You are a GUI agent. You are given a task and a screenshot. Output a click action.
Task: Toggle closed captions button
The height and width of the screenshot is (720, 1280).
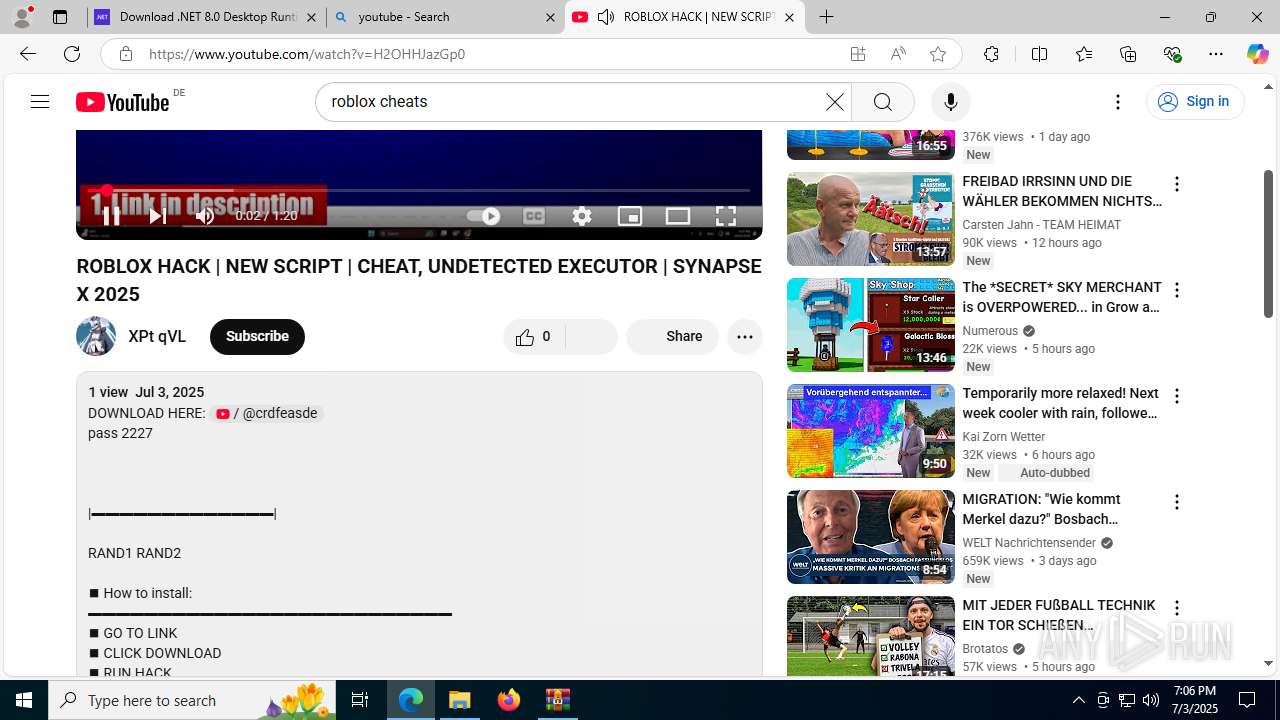(534, 216)
